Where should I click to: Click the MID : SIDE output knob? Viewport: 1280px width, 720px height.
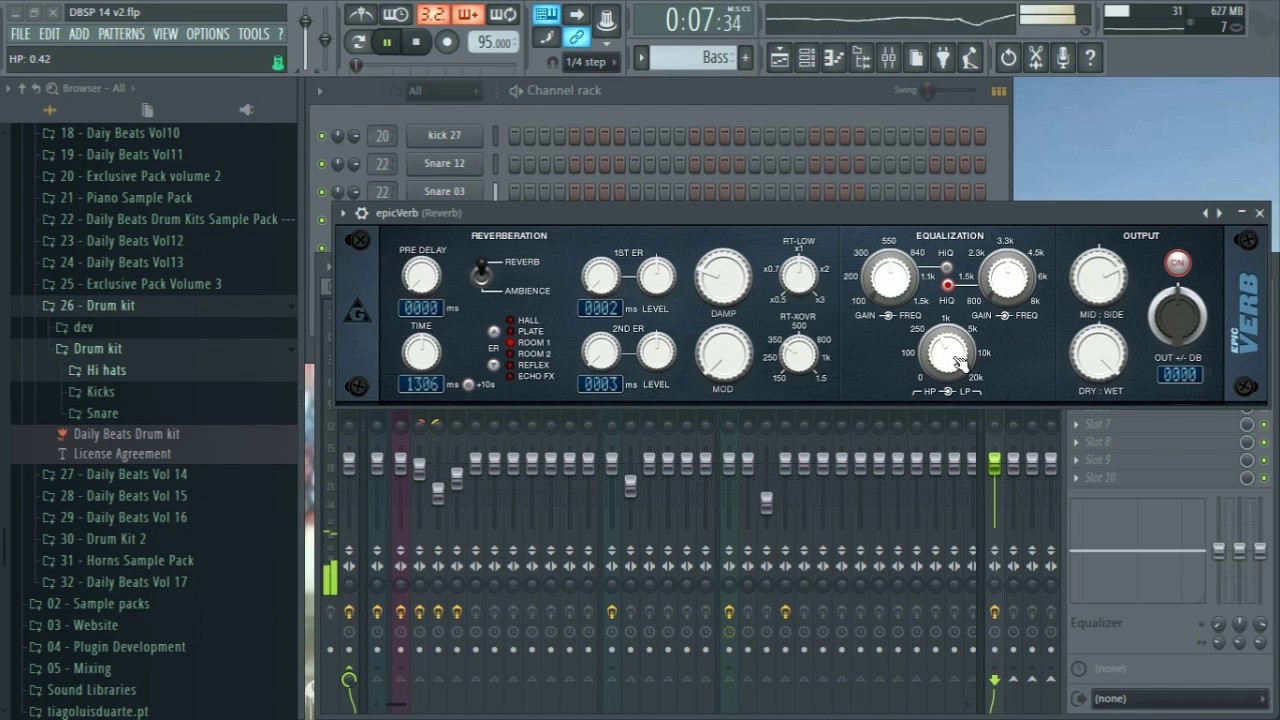[1098, 276]
